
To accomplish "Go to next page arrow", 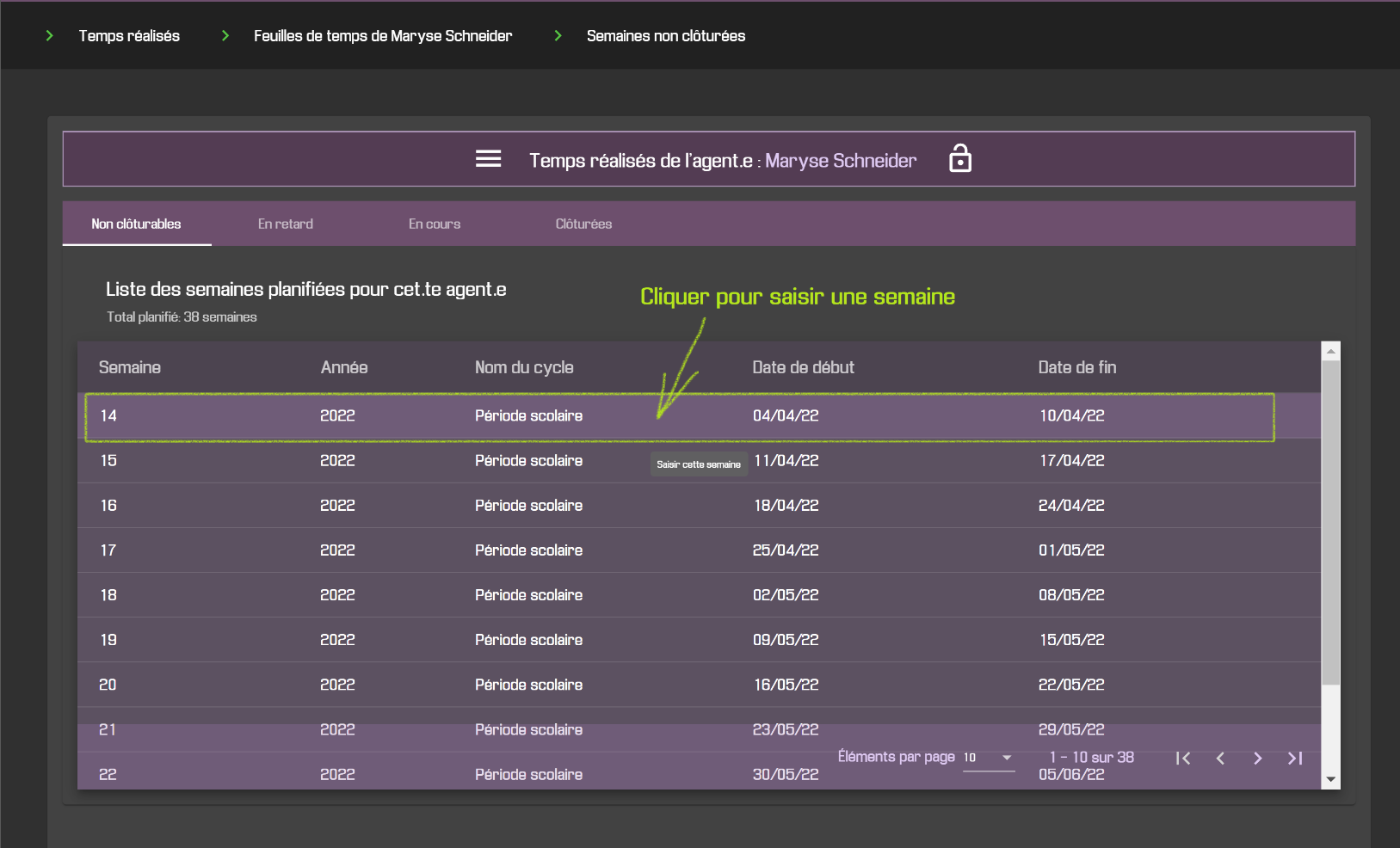I will pyautogui.click(x=1258, y=758).
